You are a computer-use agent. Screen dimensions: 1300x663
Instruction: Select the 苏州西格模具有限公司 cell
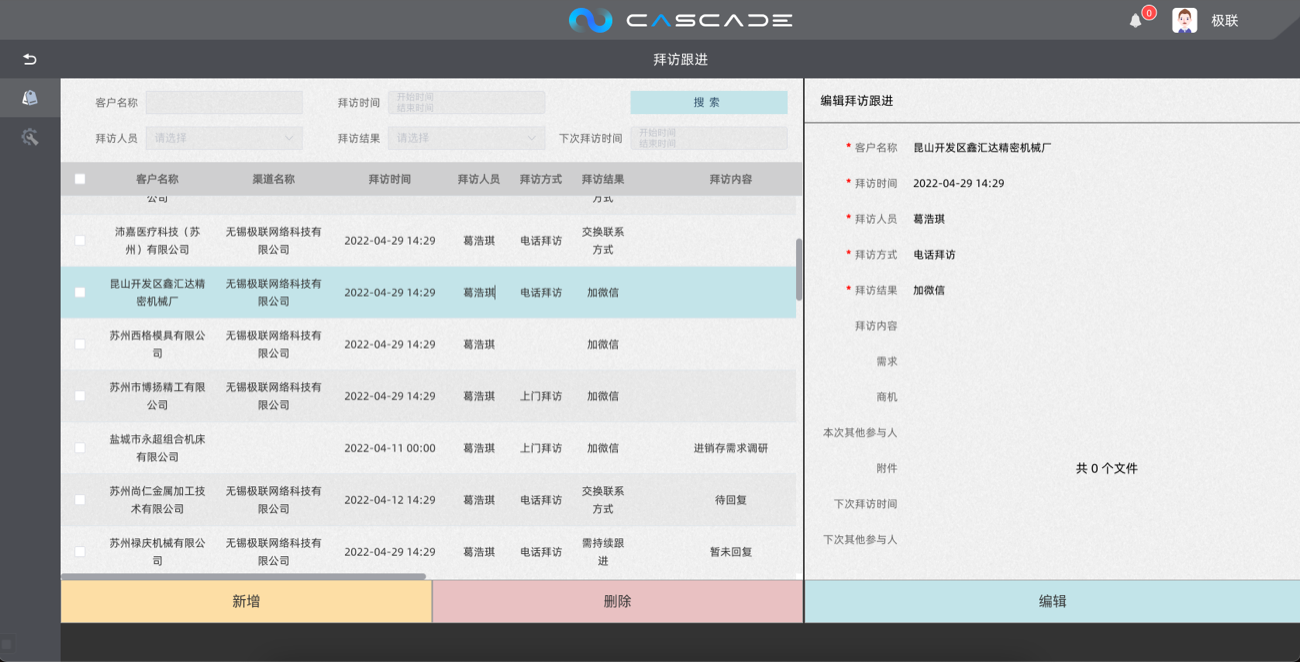[x=157, y=344]
